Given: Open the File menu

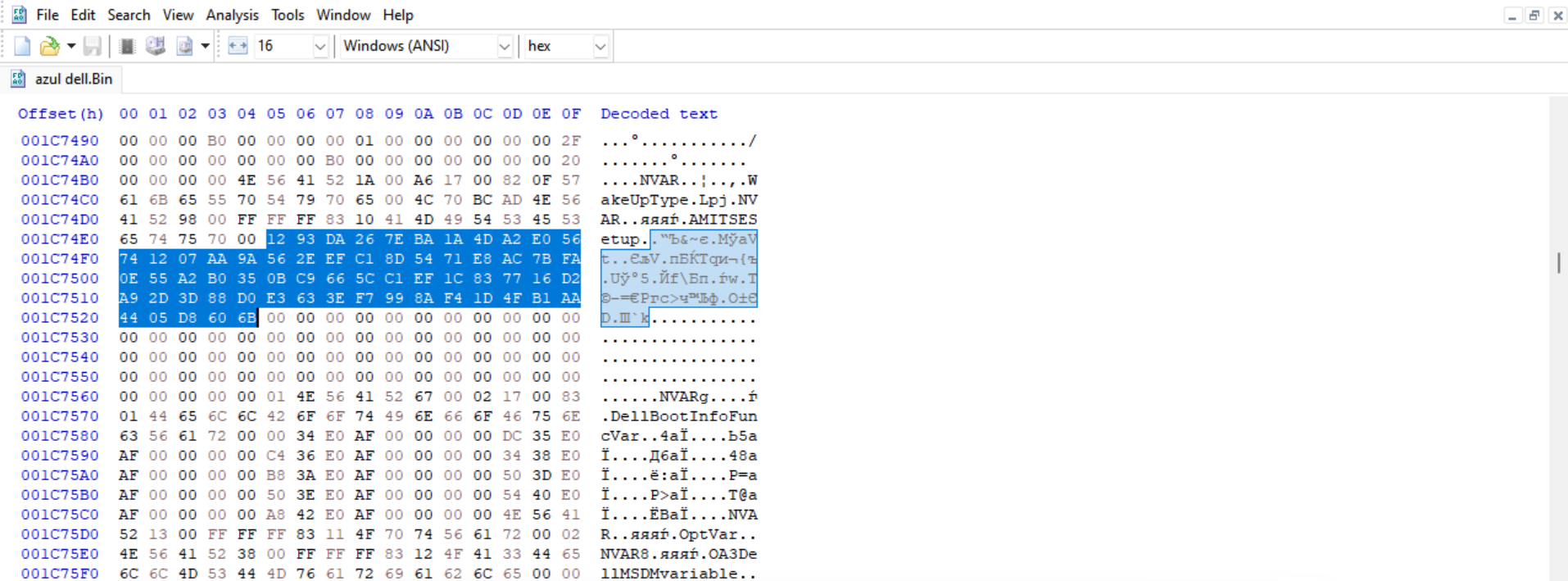Looking at the screenshot, I should 48,15.
